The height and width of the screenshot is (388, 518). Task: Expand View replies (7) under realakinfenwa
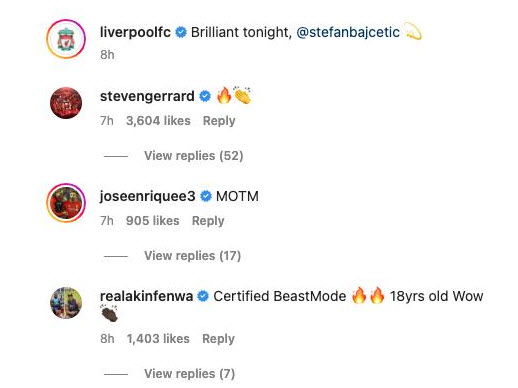189,374
